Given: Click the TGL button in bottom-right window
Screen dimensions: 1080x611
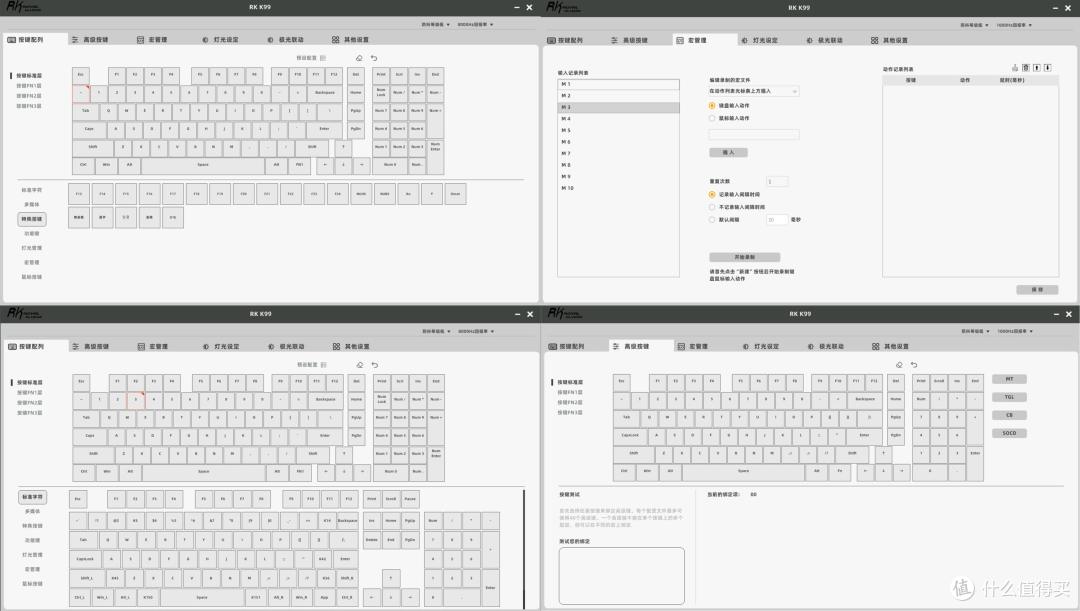Looking at the screenshot, I should 1009,397.
